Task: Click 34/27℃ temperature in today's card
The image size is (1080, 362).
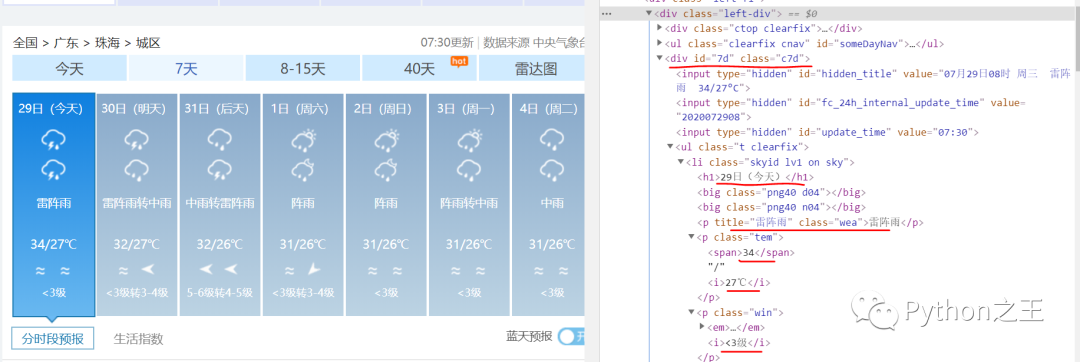Action: pyautogui.click(x=53, y=245)
